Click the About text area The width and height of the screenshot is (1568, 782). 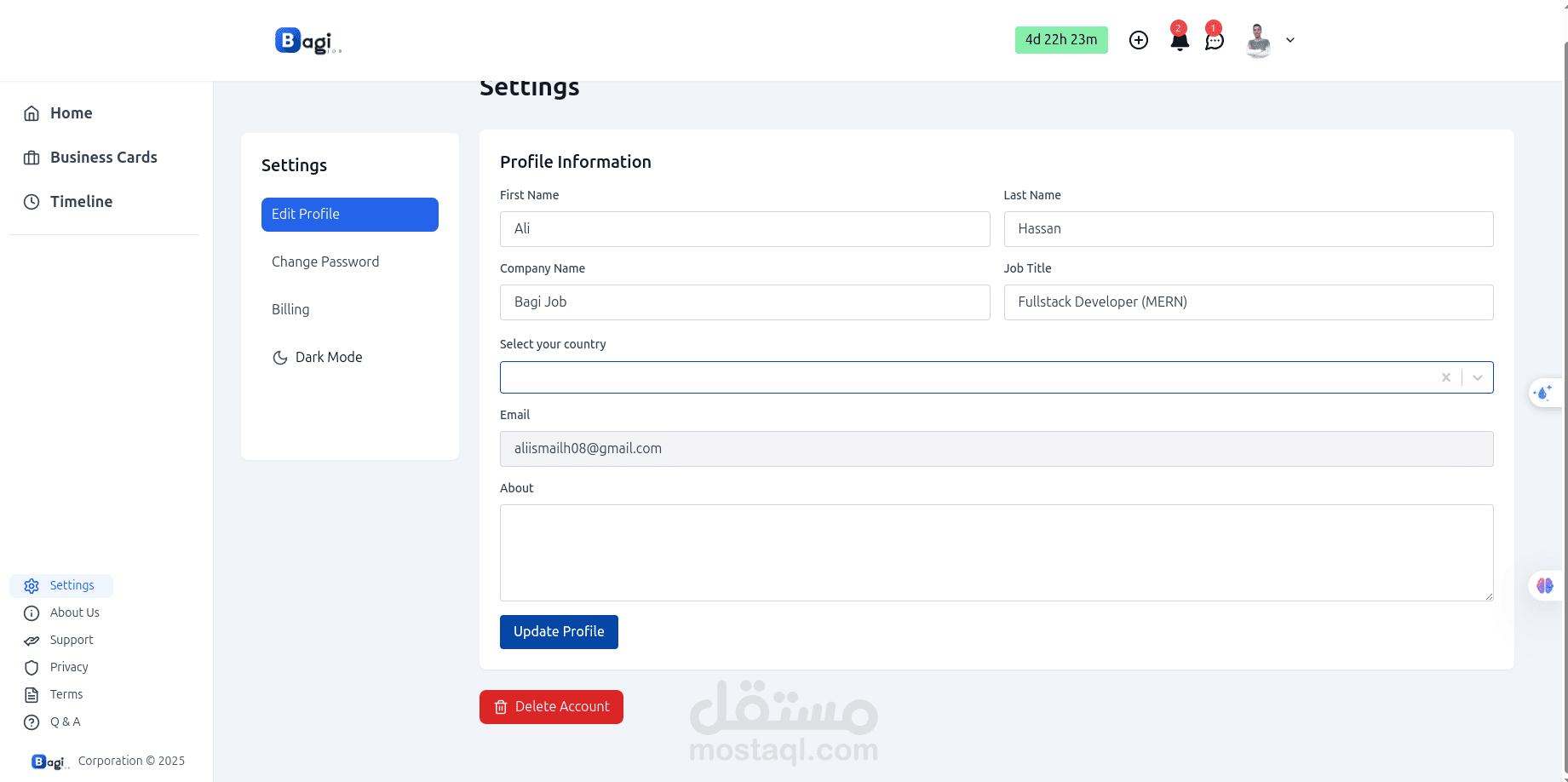997,553
